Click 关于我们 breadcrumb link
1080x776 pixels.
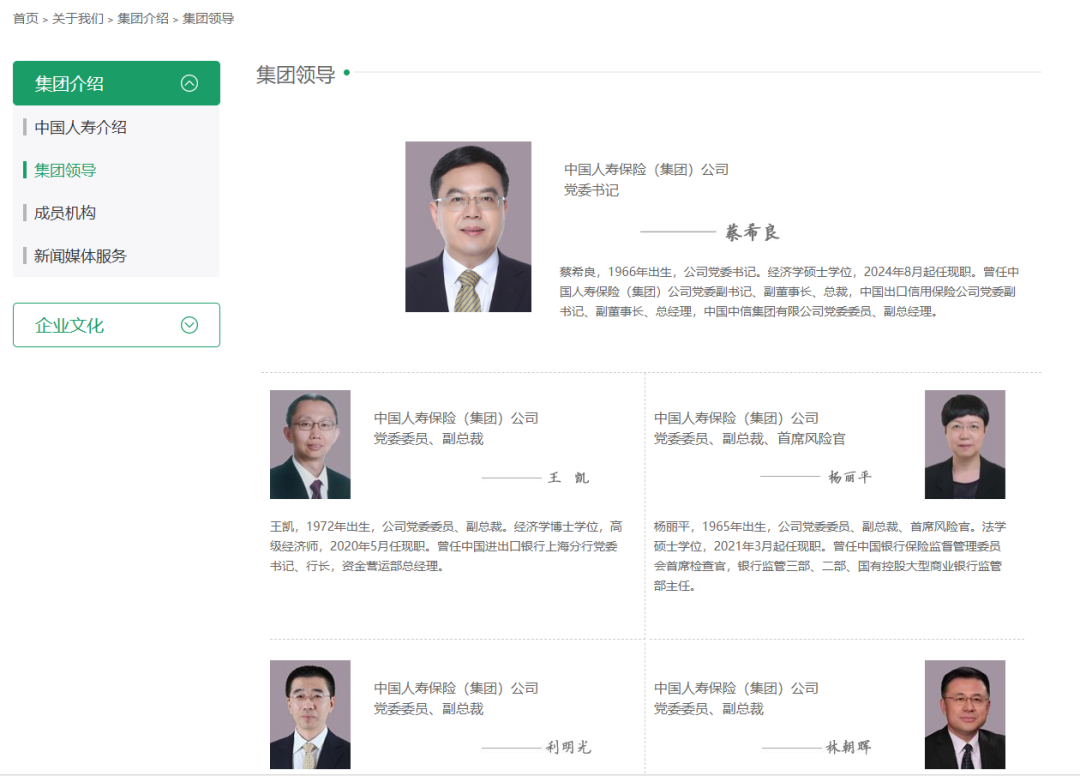(78, 19)
